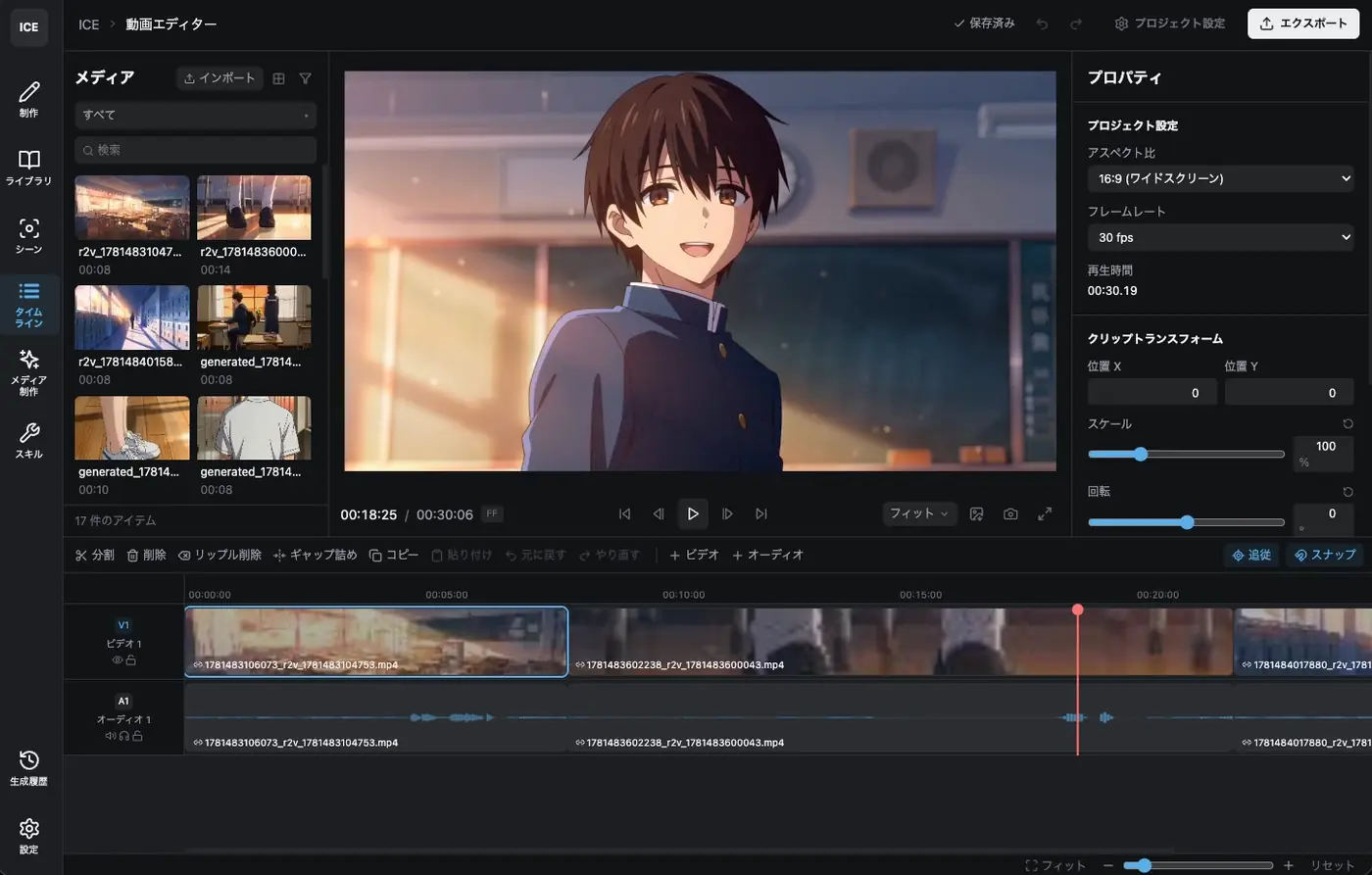Toggle lock on ビデオ 1 track
This screenshot has width=1372, height=875.
(130, 660)
